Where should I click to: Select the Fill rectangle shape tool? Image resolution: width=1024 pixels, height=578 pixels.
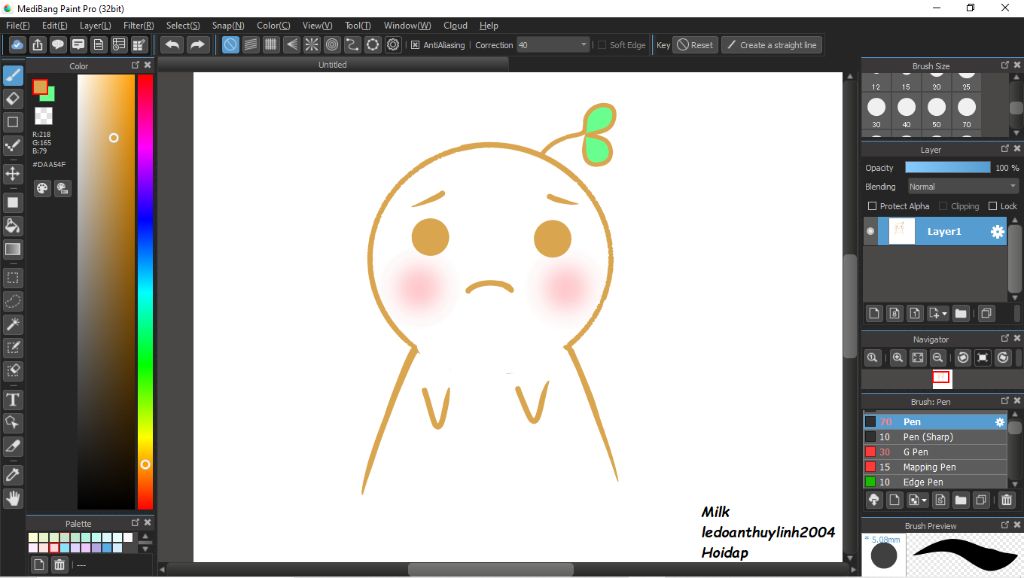pyautogui.click(x=12, y=202)
